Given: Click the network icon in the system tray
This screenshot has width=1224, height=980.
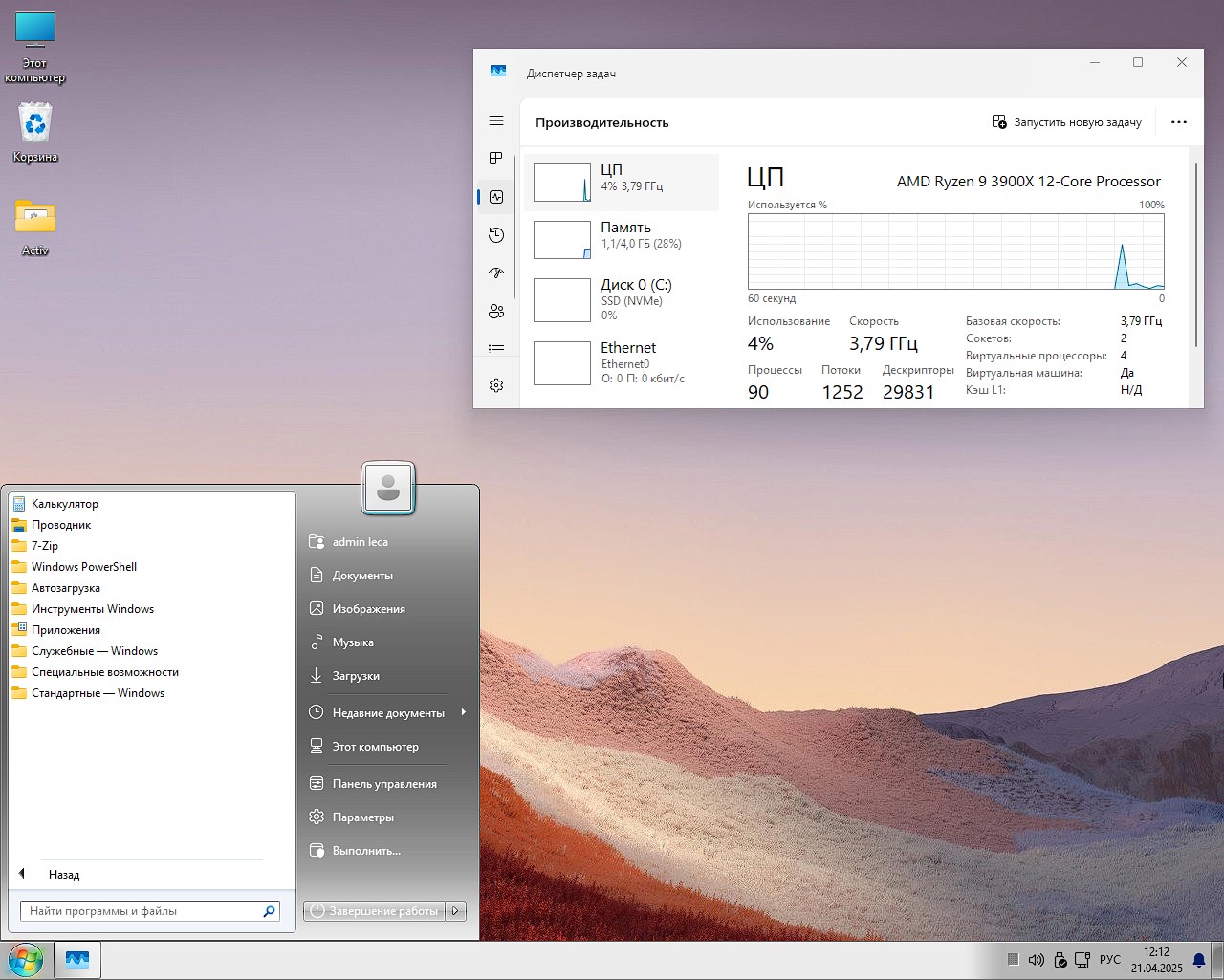Looking at the screenshot, I should pos(1082,960).
